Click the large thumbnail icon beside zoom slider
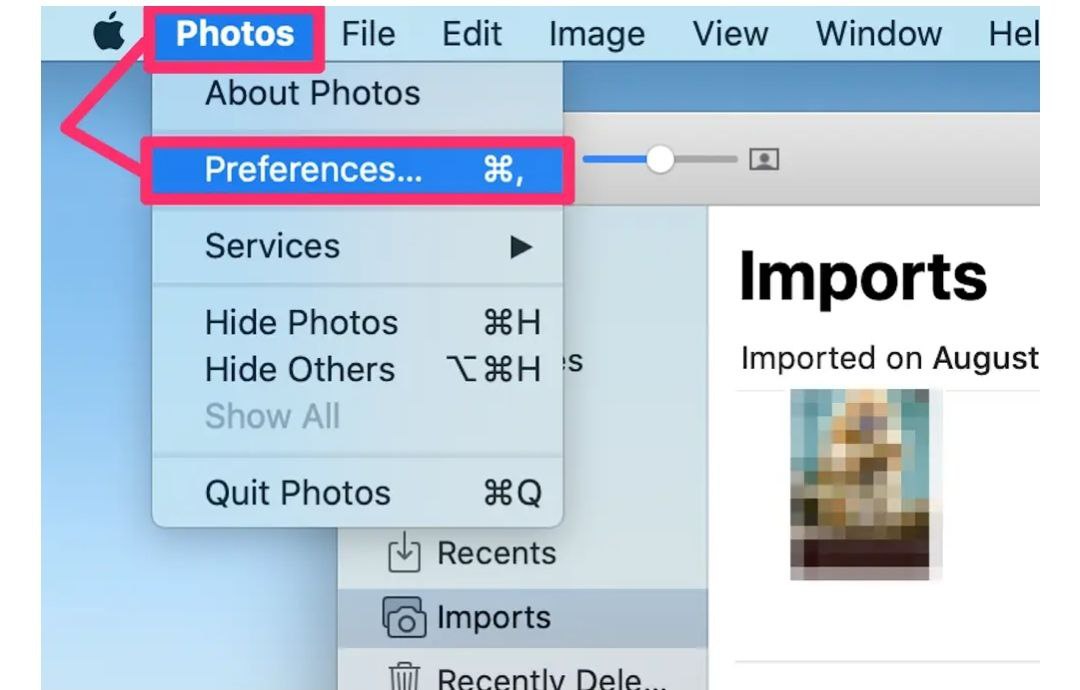1080x690 pixels. 764,159
